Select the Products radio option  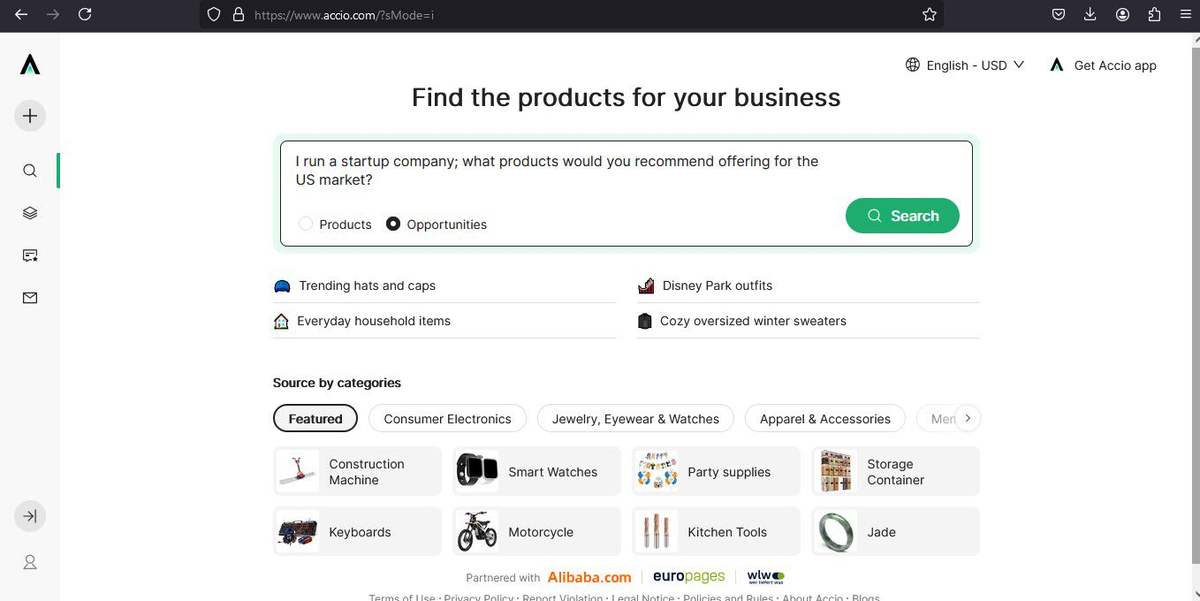tap(306, 224)
